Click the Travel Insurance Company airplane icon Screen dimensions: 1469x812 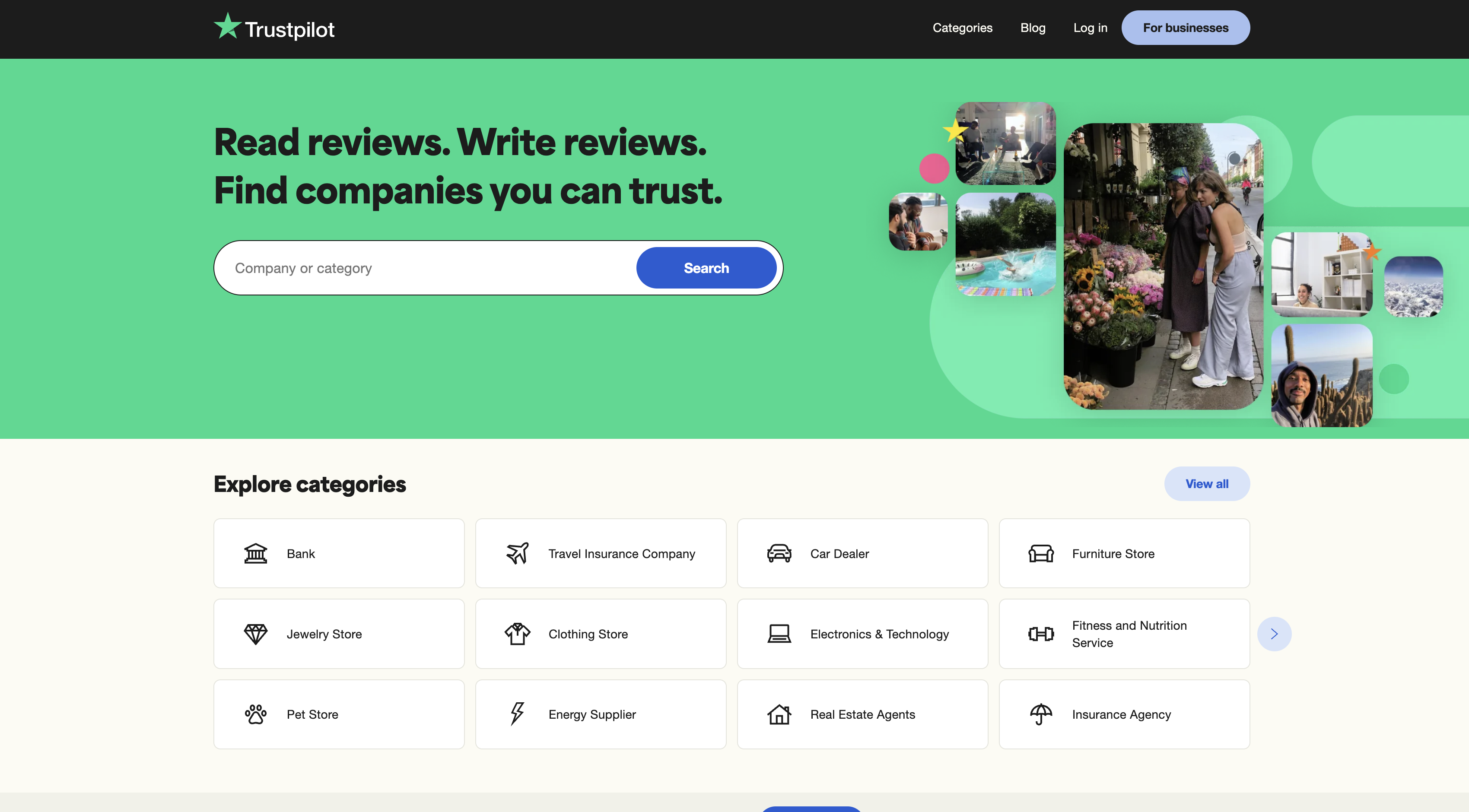click(517, 553)
